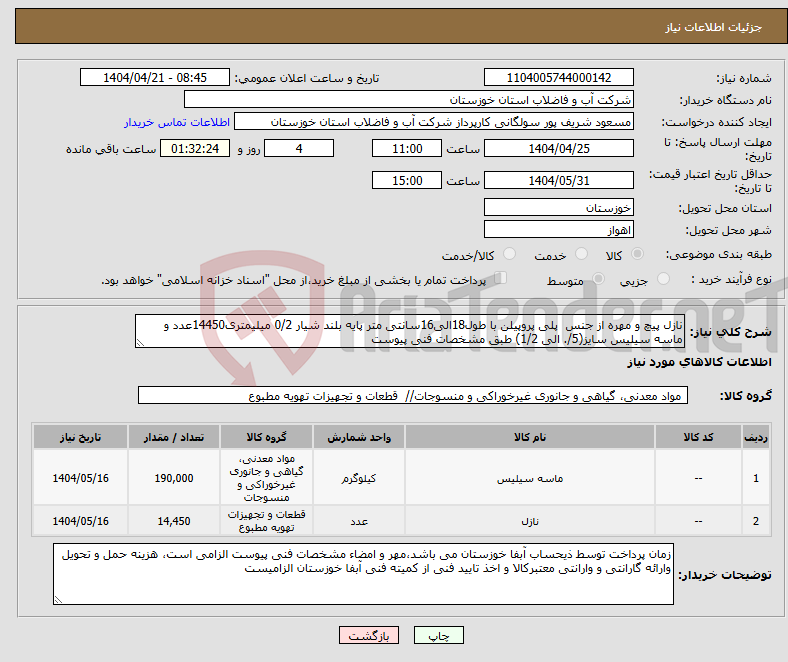Click the واحد شمارش column header
The image size is (788, 662).
click(x=359, y=437)
